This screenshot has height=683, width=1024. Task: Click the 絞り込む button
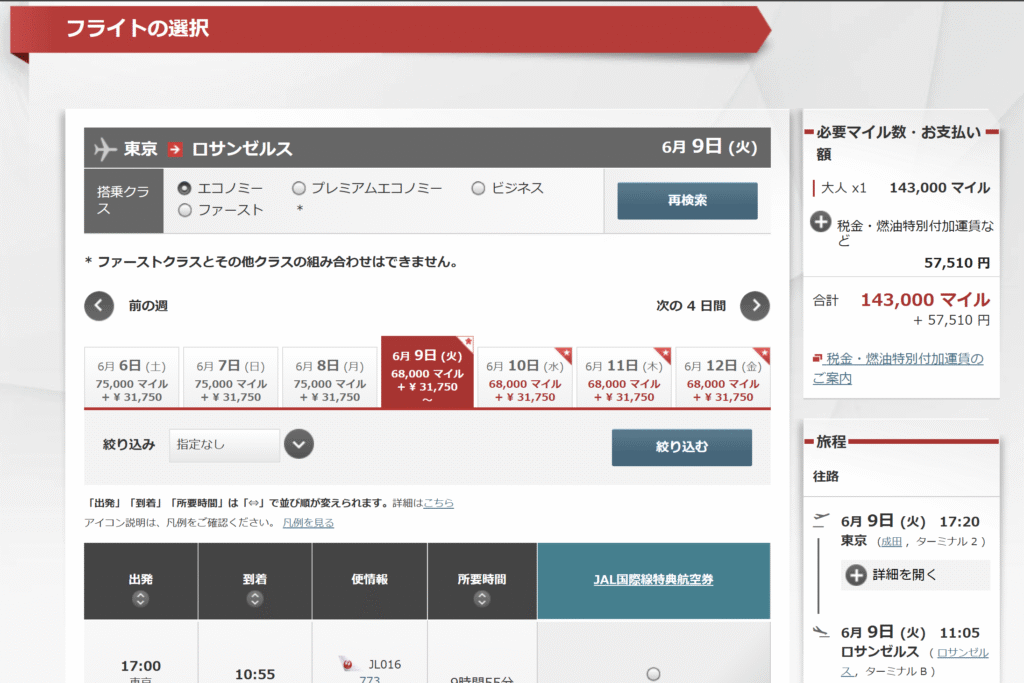(x=681, y=447)
